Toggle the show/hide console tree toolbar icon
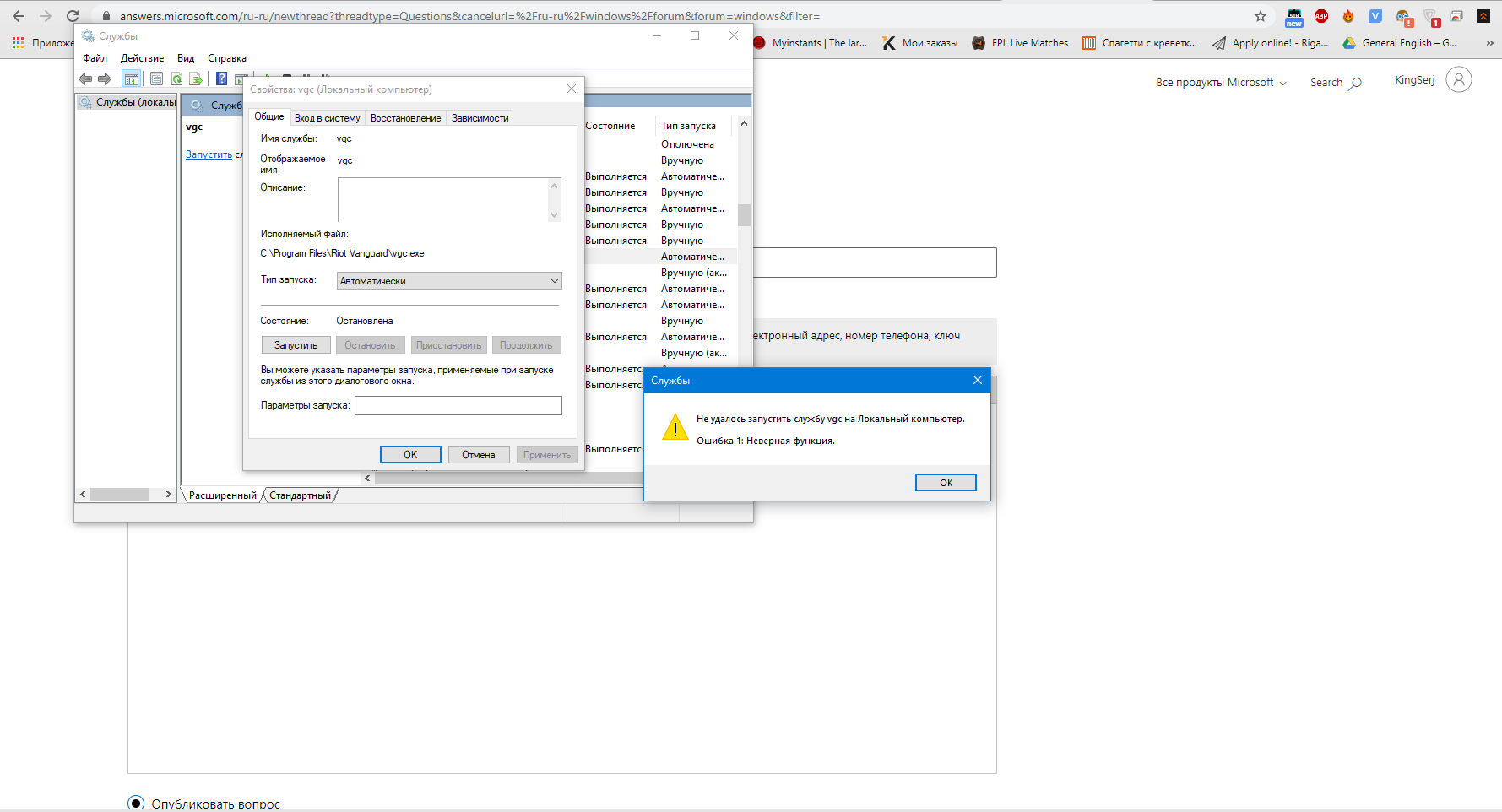This screenshot has width=1502, height=812. coord(131,78)
